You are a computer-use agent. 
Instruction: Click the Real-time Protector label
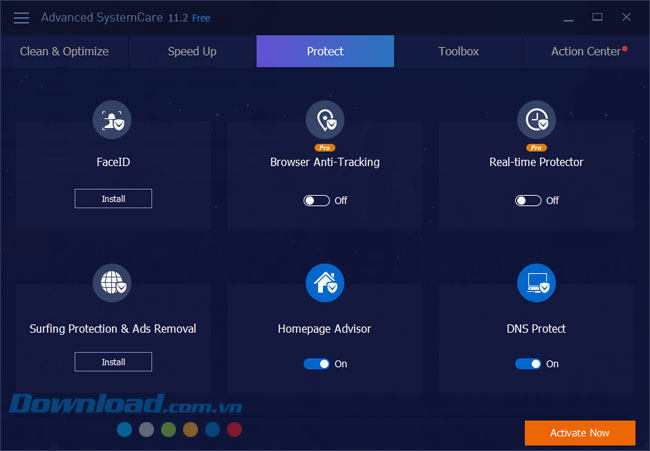click(x=536, y=162)
